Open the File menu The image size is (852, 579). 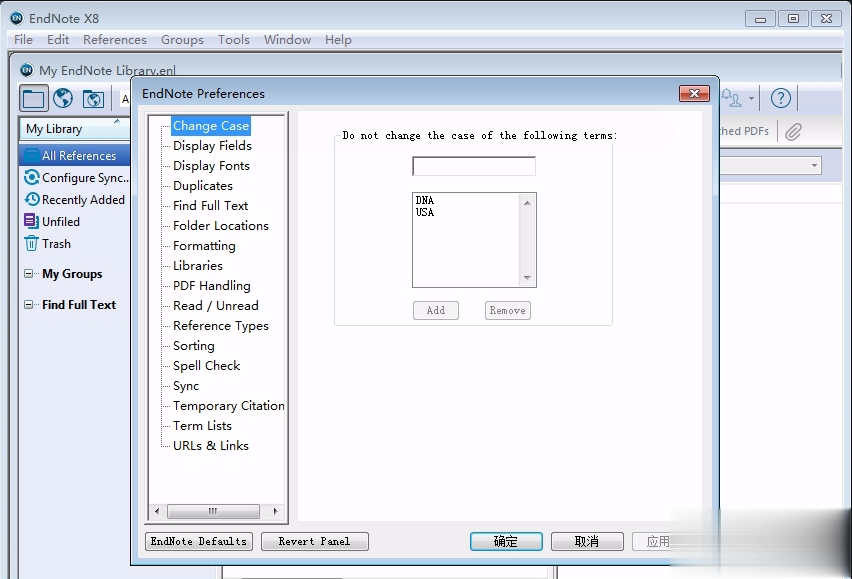pos(23,40)
